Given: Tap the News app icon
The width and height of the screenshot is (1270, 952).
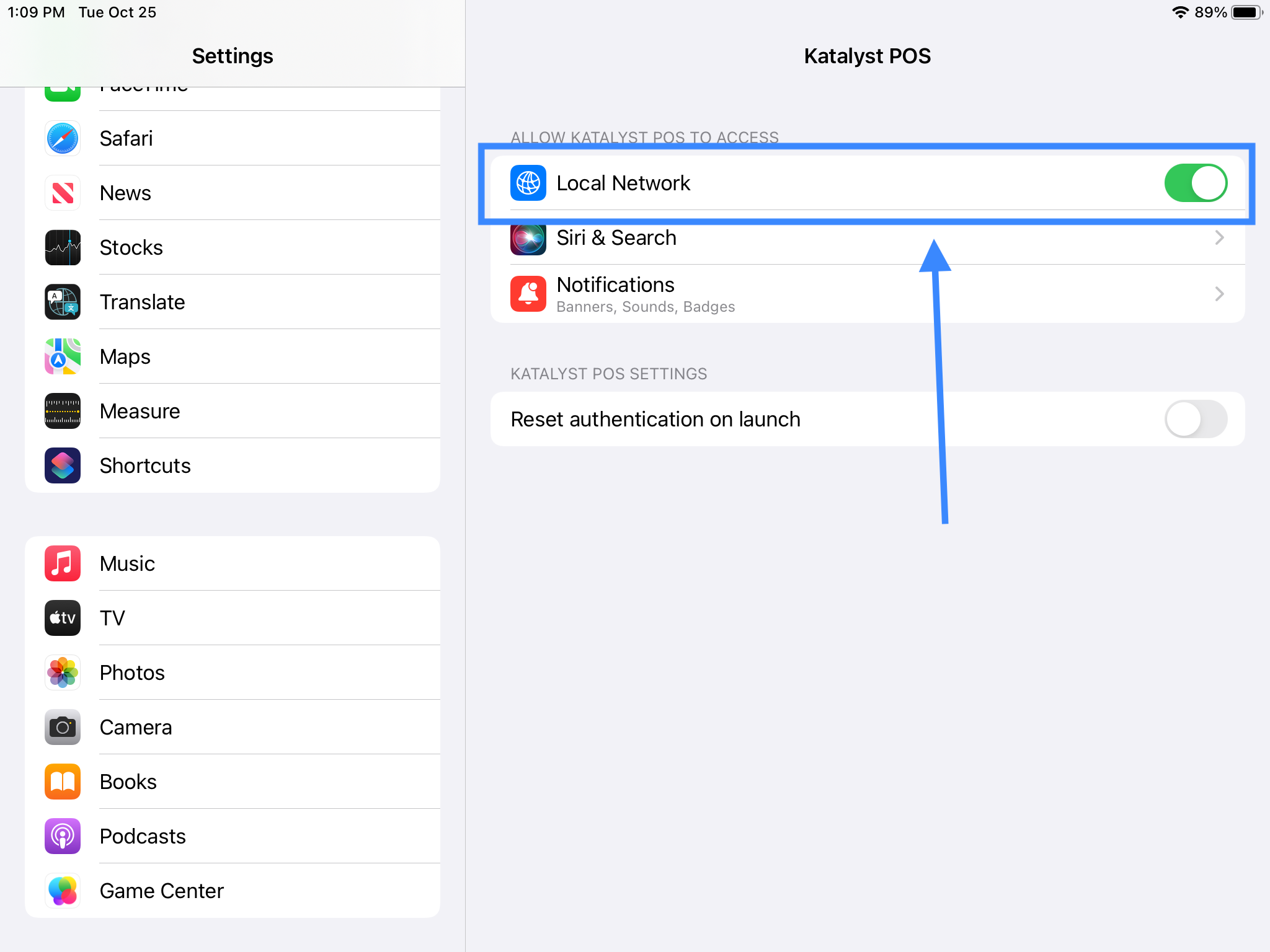Looking at the screenshot, I should (63, 193).
